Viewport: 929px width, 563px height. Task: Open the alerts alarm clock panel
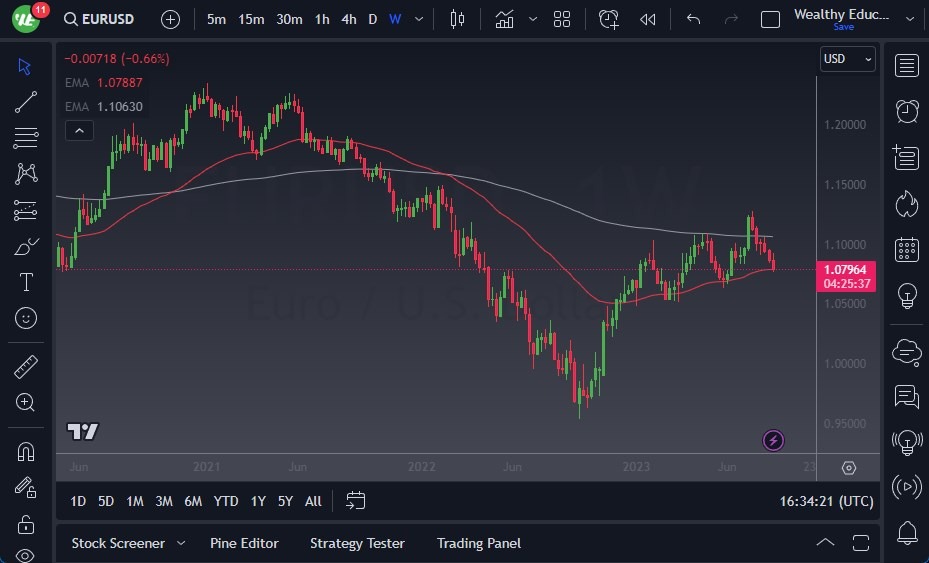[x=907, y=110]
